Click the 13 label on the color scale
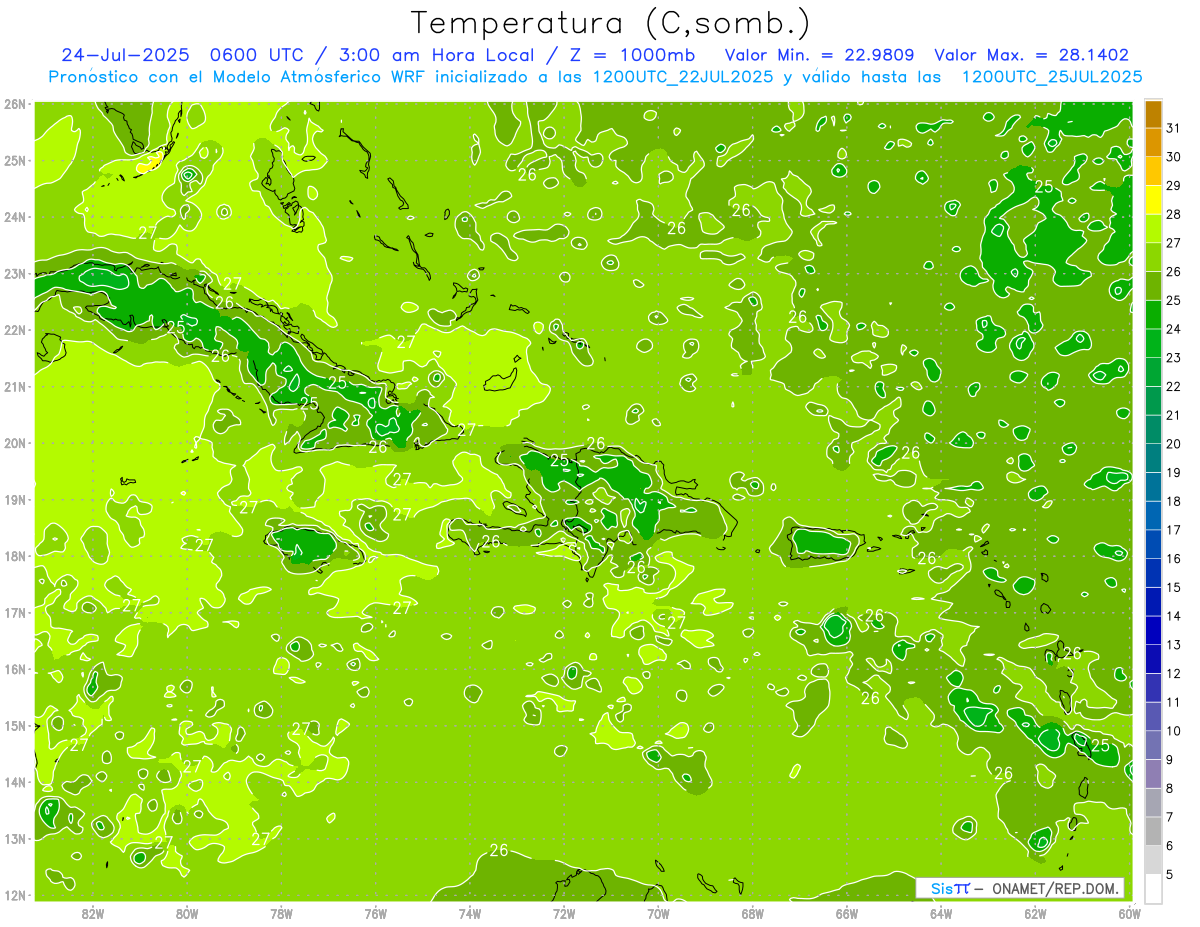 pos(1173,645)
